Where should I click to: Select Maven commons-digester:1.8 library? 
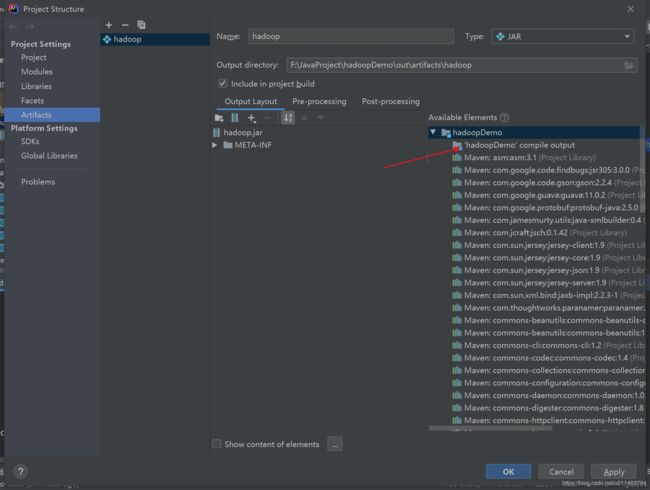point(548,408)
